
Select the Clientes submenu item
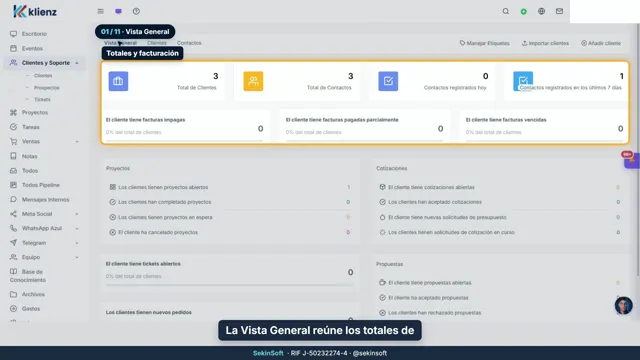point(43,76)
